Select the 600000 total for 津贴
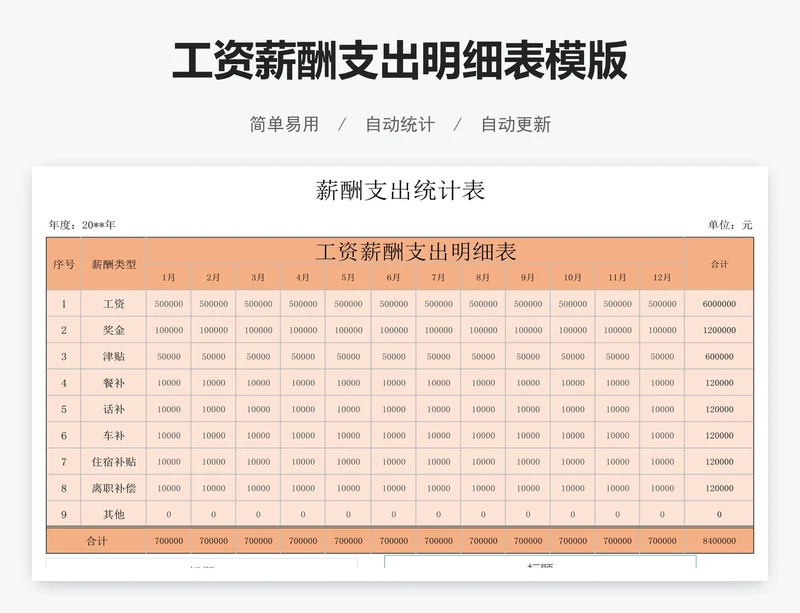This screenshot has height=613, width=800. [719, 356]
